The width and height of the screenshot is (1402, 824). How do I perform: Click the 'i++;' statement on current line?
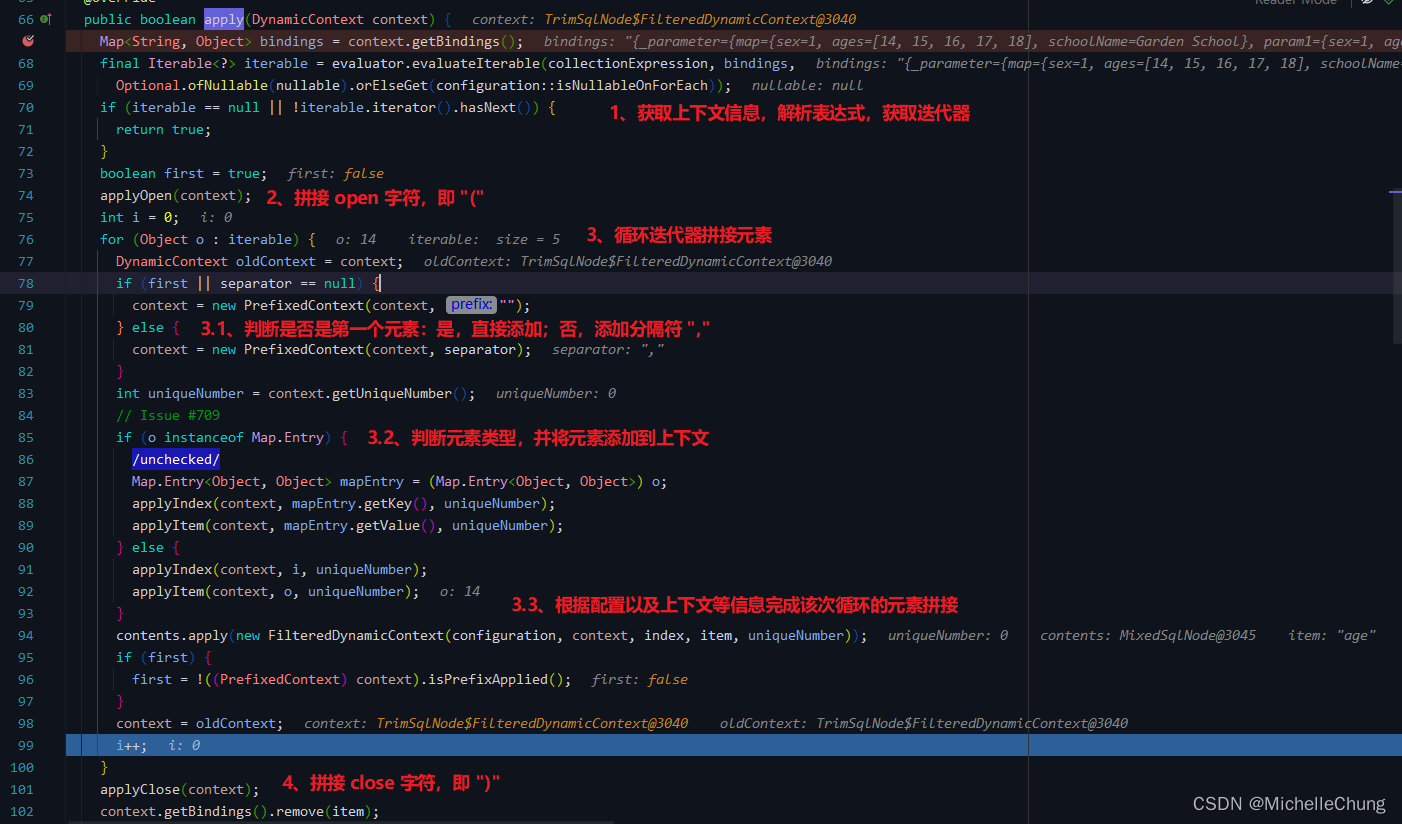pos(132,745)
